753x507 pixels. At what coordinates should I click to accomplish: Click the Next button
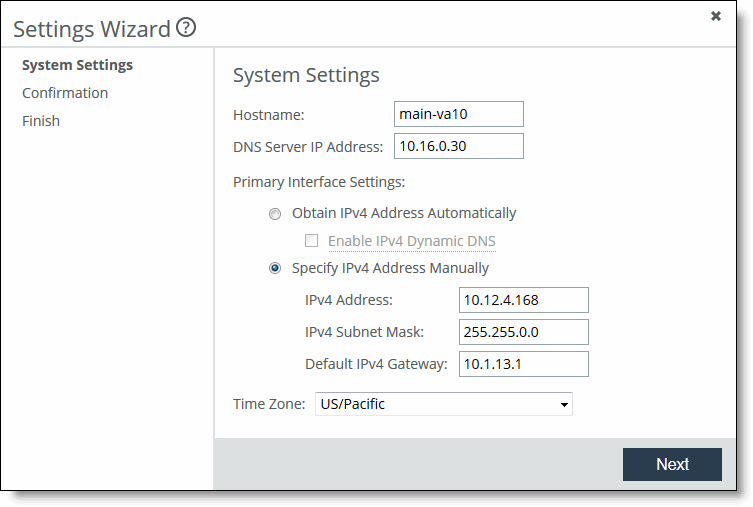tap(672, 464)
